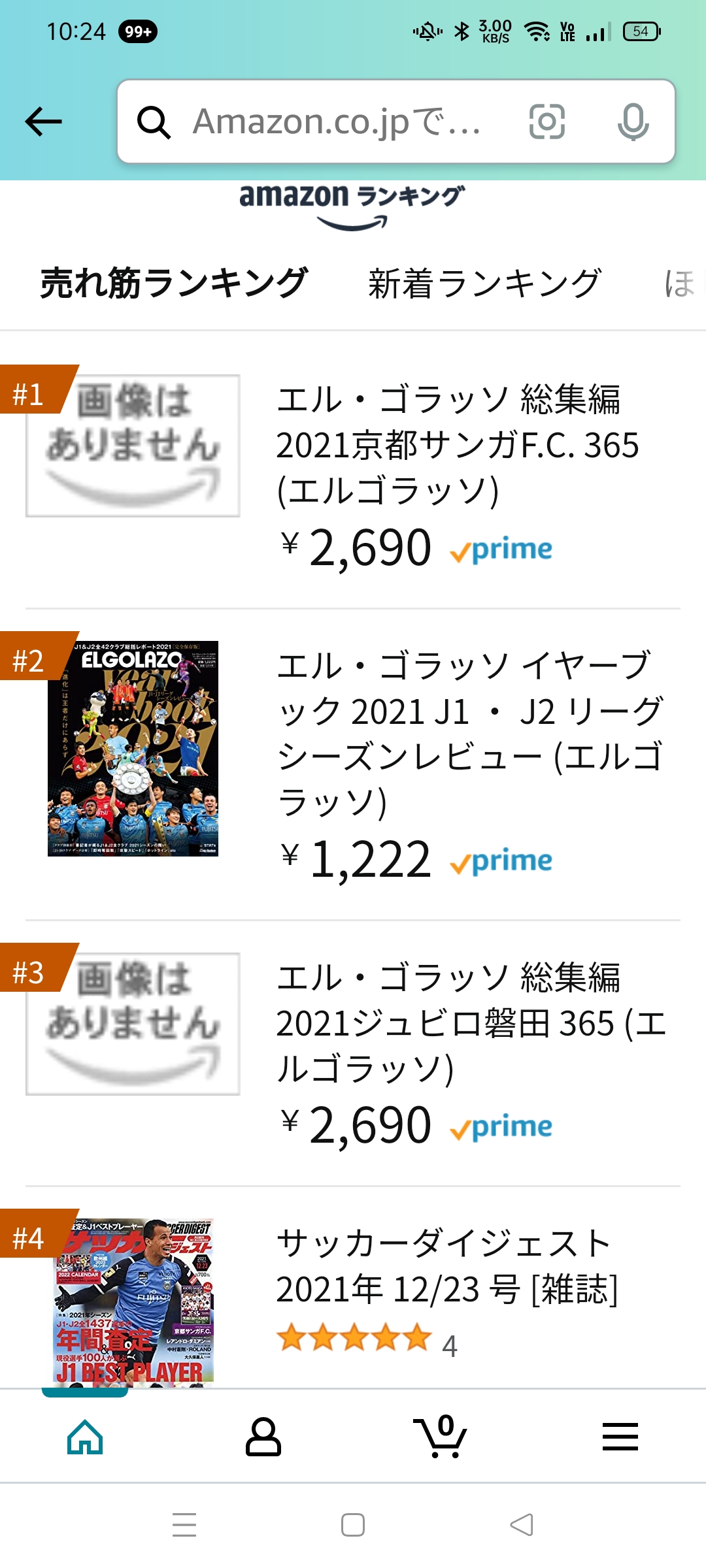Image resolution: width=706 pixels, height=1568 pixels.
Task: Tap the search magnifier icon
Action: point(154,122)
